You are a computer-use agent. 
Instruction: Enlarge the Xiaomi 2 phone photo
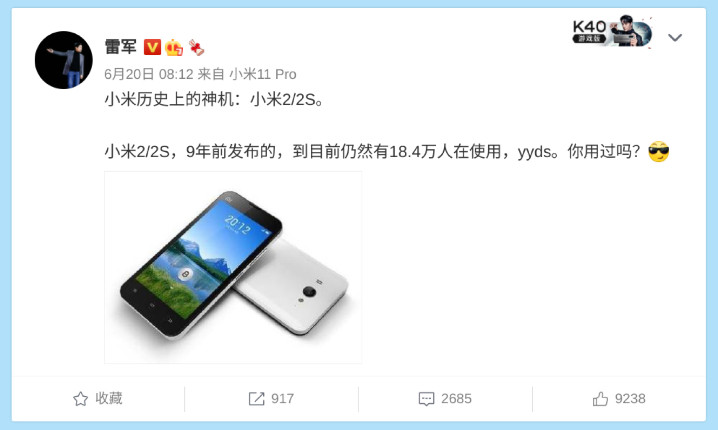click(x=233, y=267)
